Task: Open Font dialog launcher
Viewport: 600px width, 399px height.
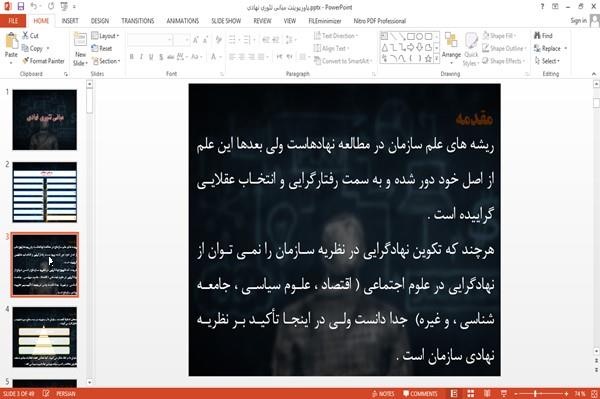Action: (222, 74)
